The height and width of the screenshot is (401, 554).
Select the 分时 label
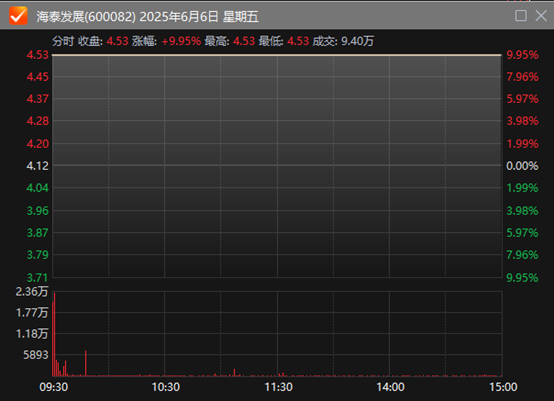click(x=63, y=41)
